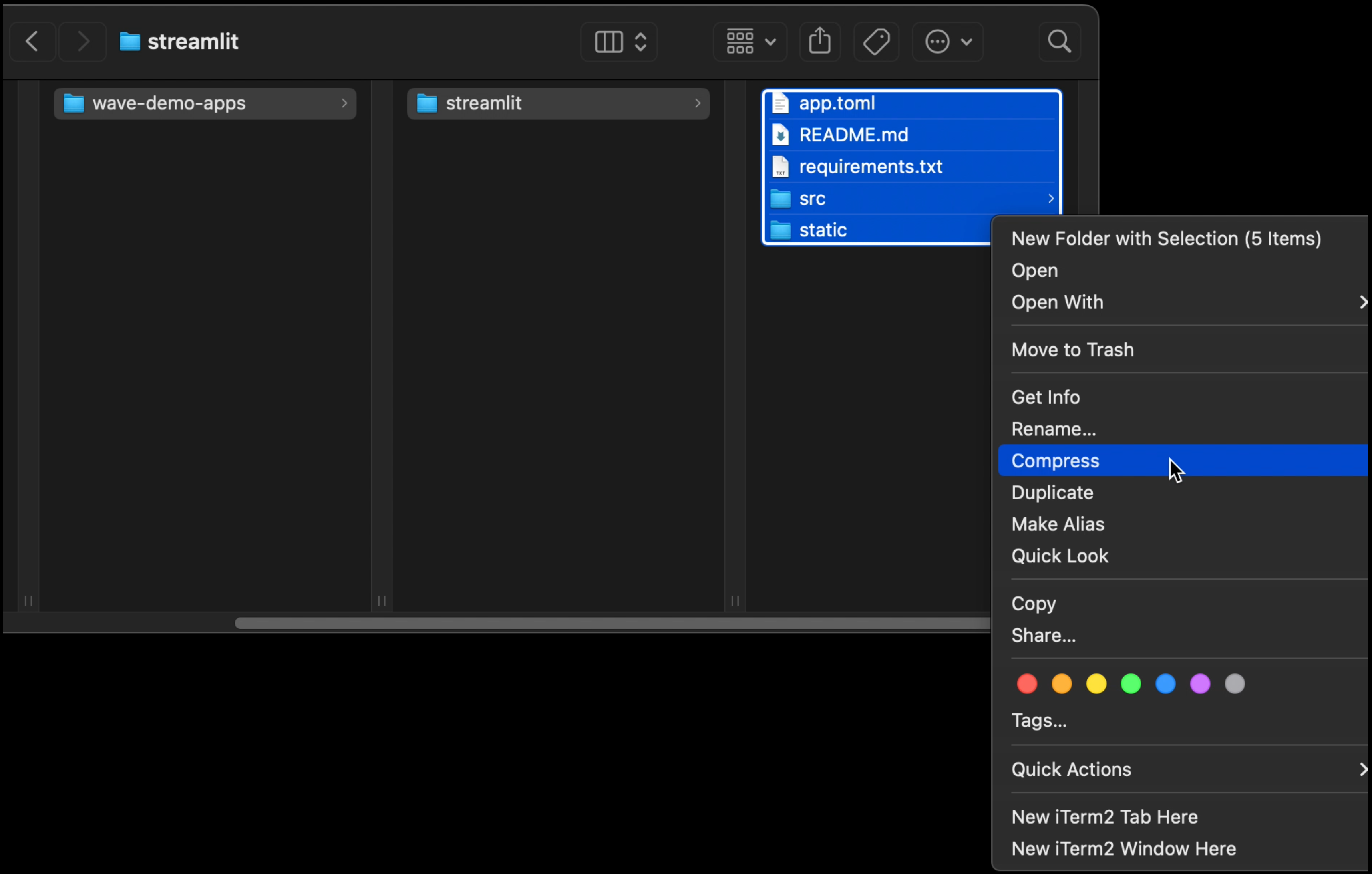
Task: Expand the More actions dropdown arrow
Action: tap(966, 42)
